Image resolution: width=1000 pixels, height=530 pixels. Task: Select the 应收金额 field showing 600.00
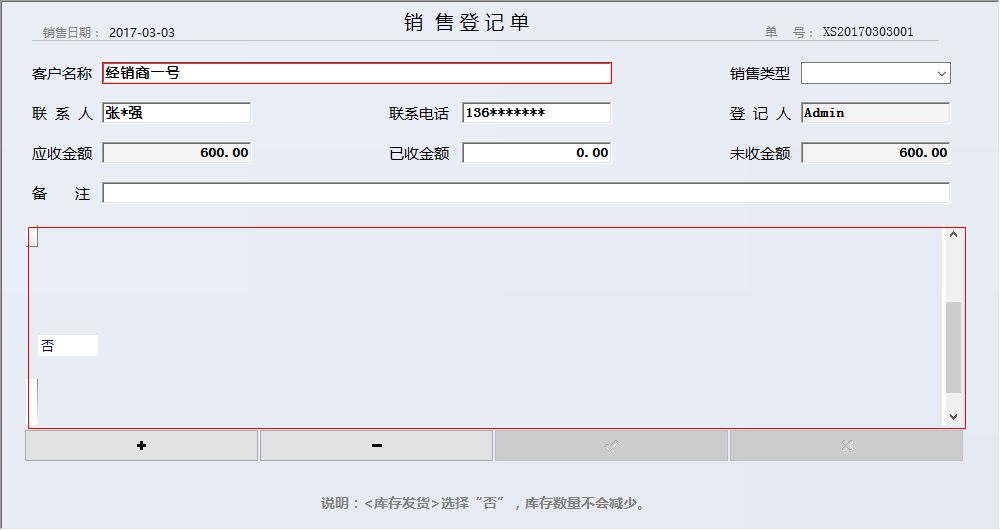tap(176, 153)
